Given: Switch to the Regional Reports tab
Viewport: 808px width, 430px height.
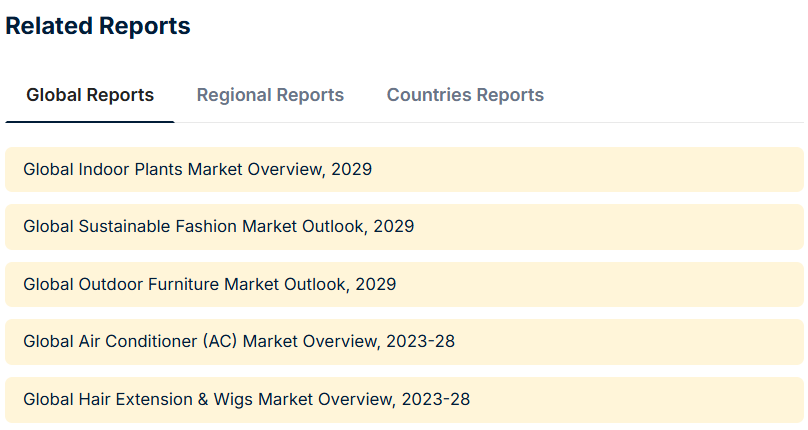Looking at the screenshot, I should (270, 95).
